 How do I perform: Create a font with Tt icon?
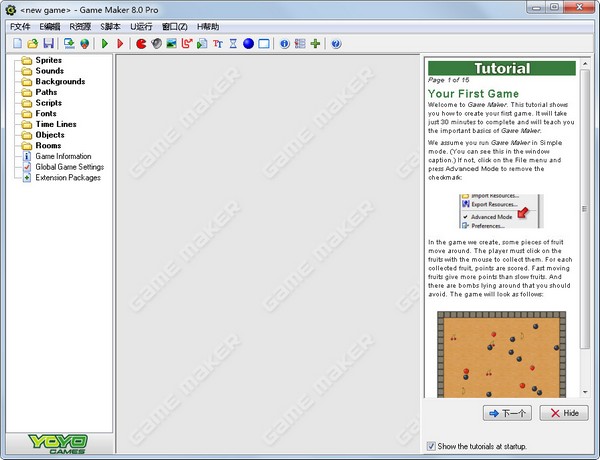(x=218, y=44)
